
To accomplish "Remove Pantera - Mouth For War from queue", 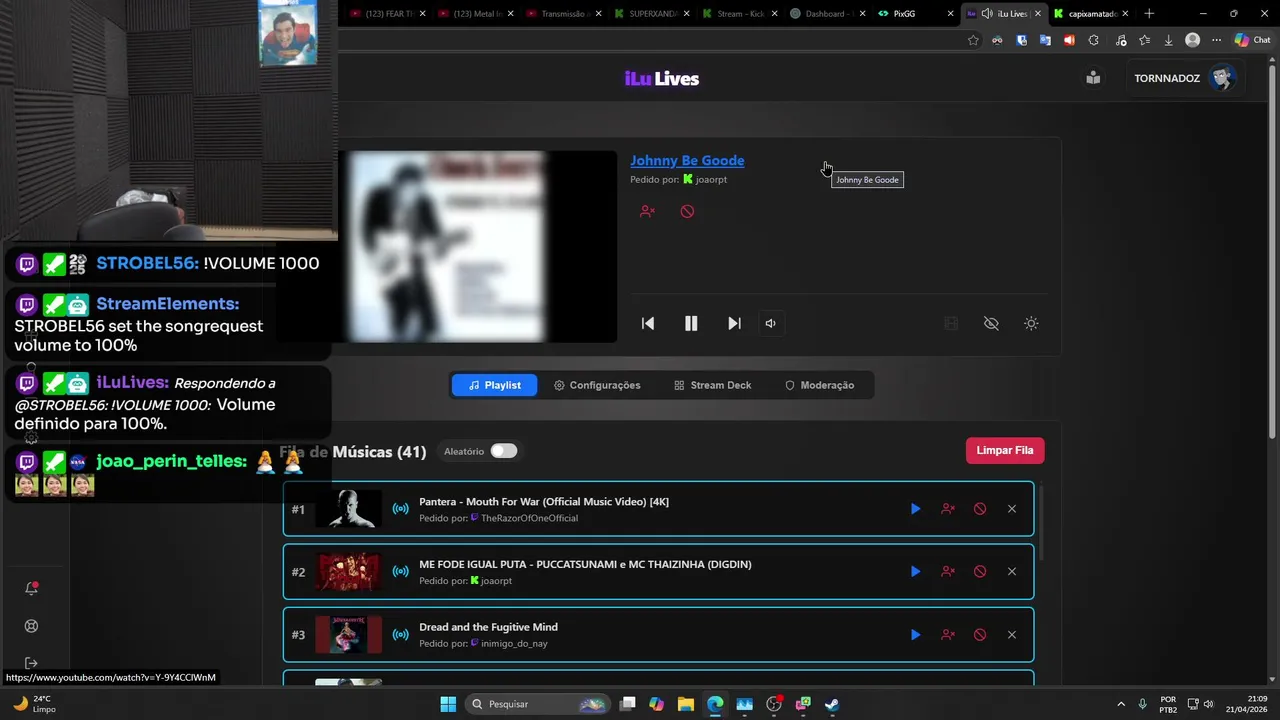I will [x=1012, y=509].
